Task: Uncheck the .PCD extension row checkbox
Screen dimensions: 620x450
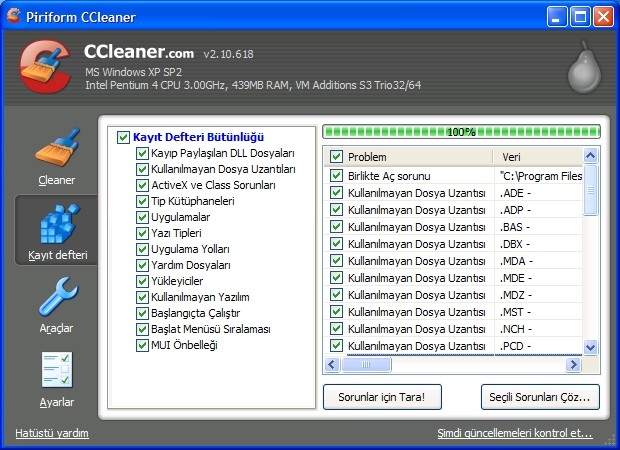Action: (336, 346)
